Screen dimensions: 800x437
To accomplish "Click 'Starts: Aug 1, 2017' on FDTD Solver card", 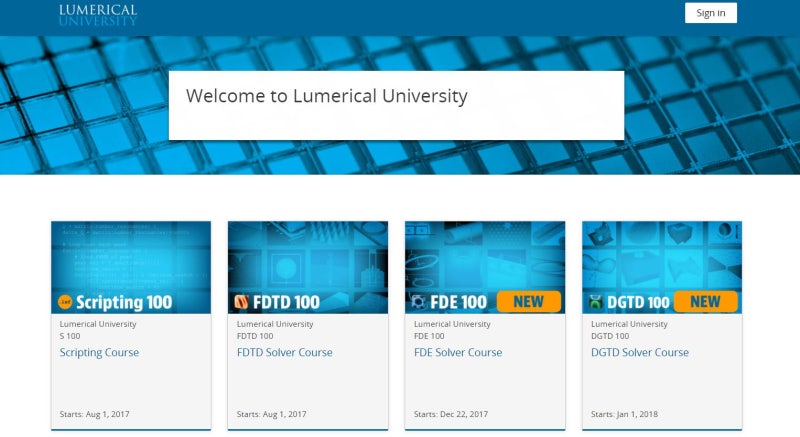I will (271, 414).
